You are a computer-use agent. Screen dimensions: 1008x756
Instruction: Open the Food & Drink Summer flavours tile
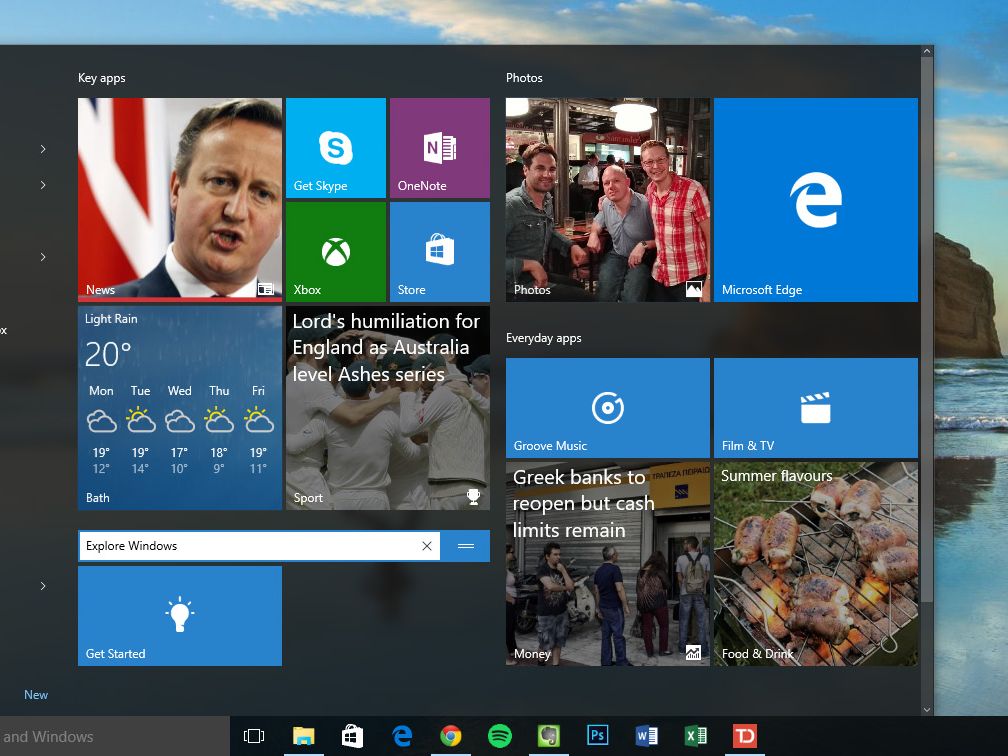click(816, 564)
